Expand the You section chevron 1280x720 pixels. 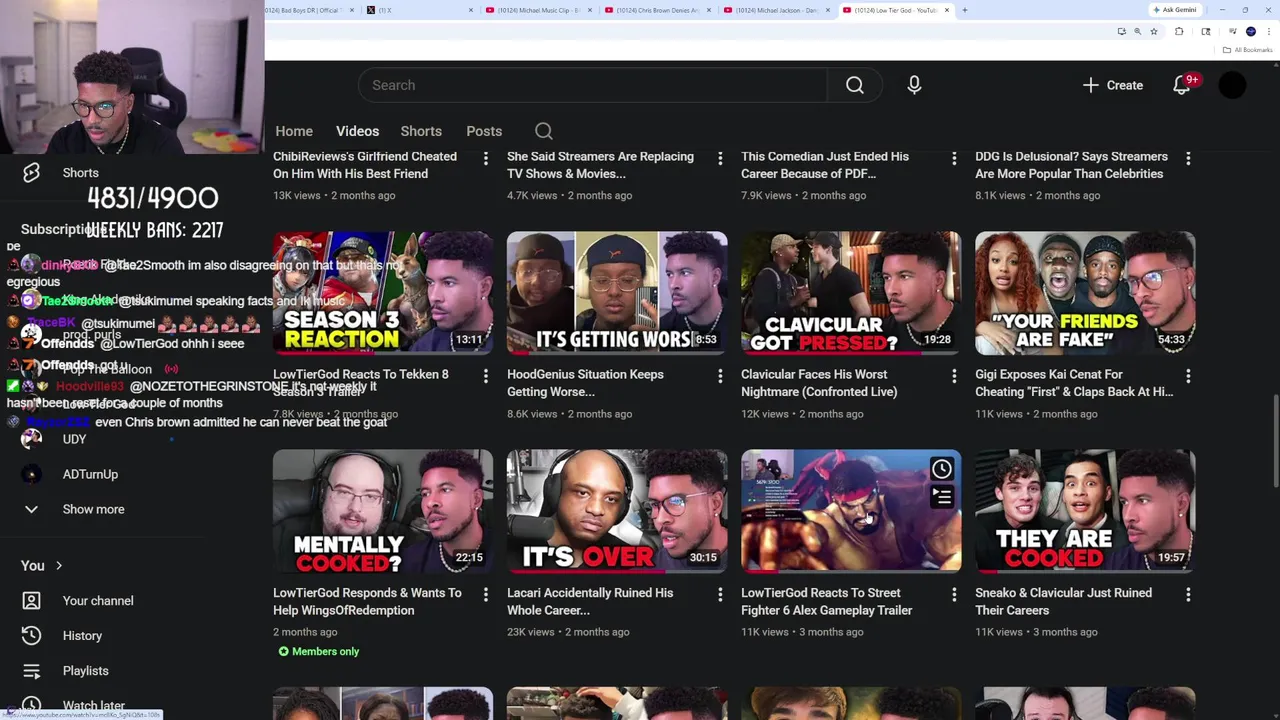tap(59, 566)
